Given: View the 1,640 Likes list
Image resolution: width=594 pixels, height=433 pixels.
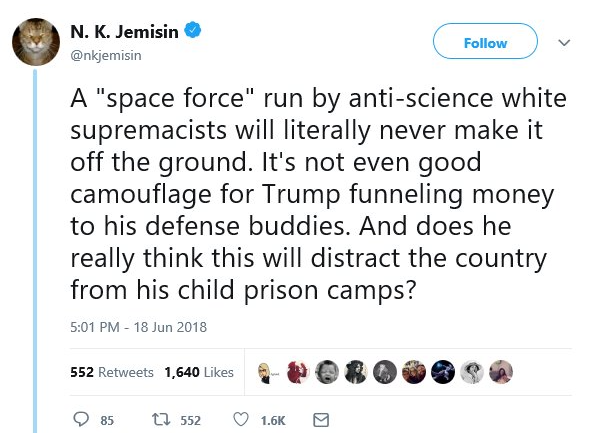Looking at the screenshot, I should pos(199,372).
